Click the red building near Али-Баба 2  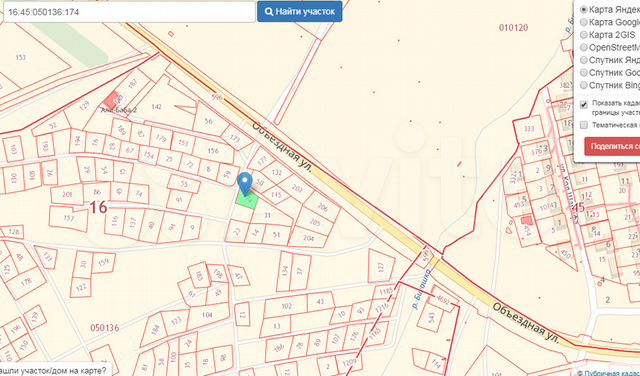(110, 100)
